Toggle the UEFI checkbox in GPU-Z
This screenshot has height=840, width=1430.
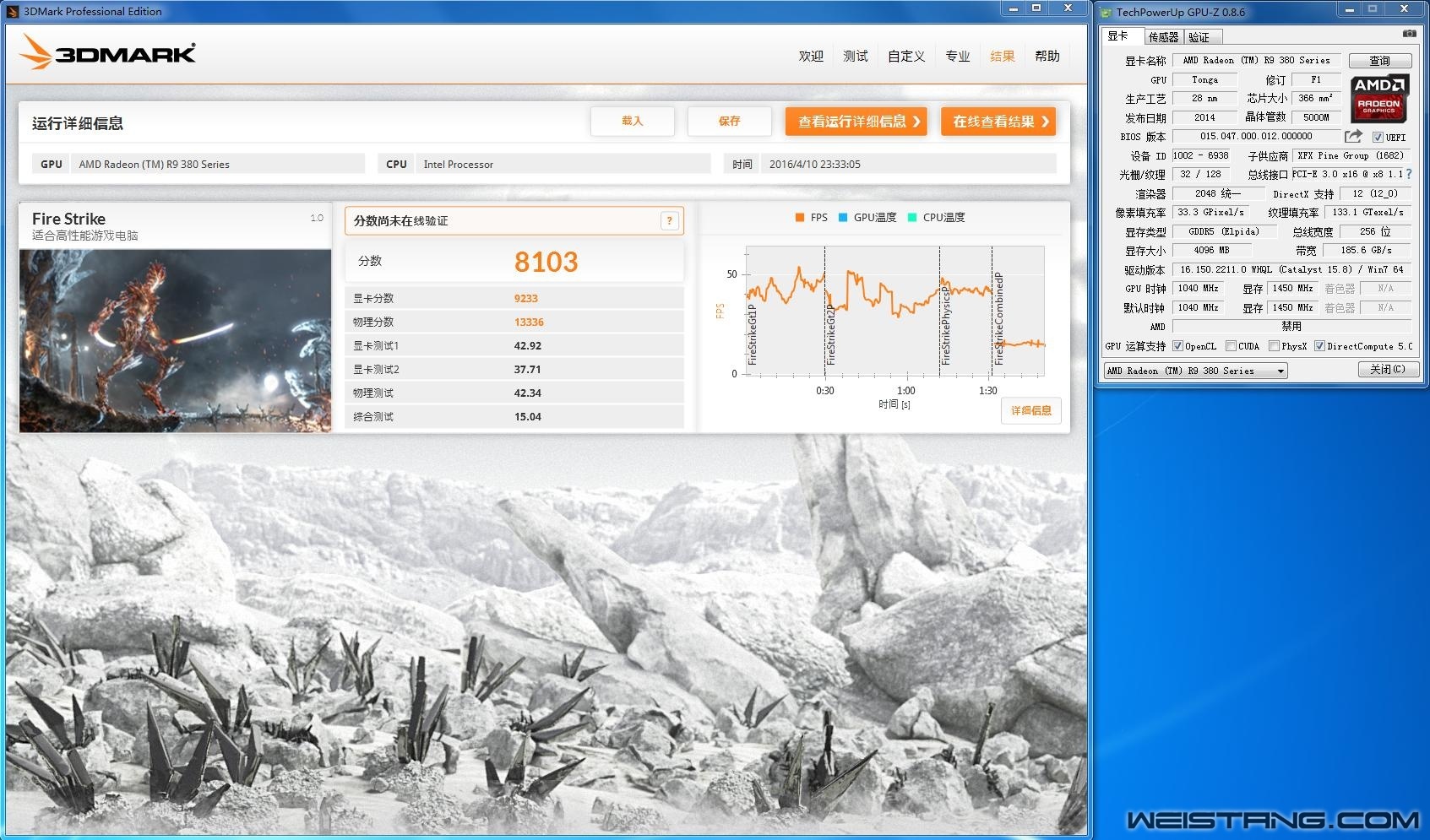[1378, 138]
